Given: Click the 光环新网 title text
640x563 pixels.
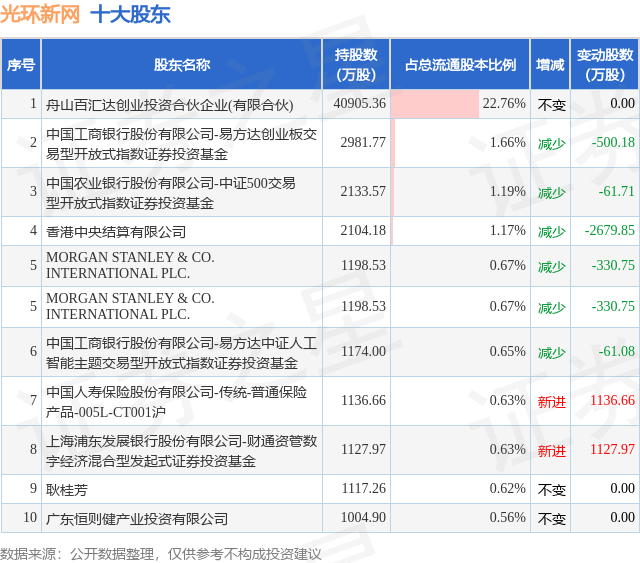Looking at the screenshot, I should tap(40, 14).
